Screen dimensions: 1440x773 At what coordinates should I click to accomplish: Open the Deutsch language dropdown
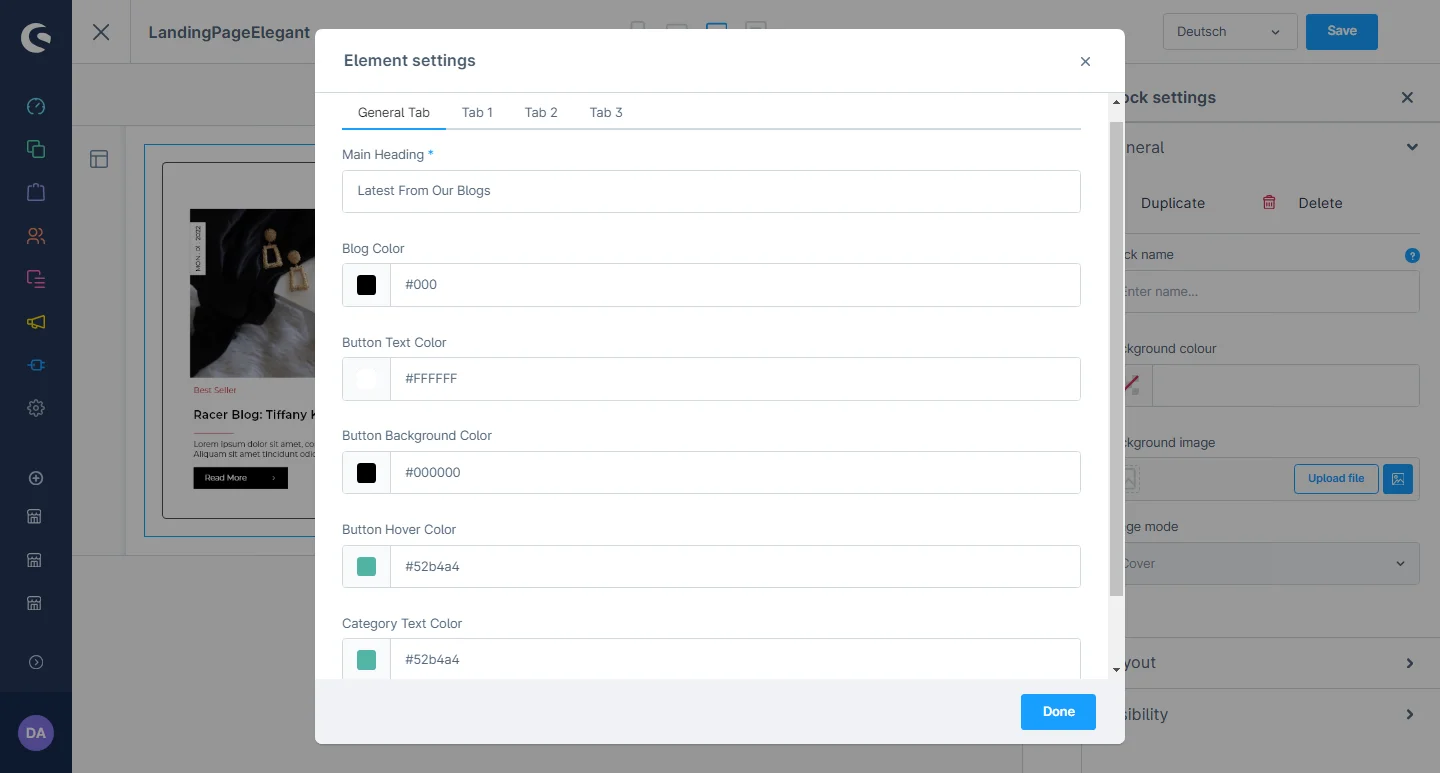pyautogui.click(x=1229, y=32)
